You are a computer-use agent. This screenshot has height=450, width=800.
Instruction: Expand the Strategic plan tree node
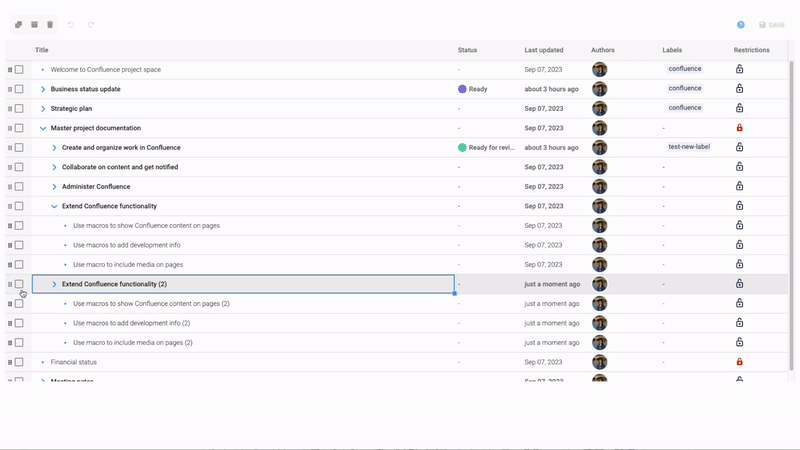43,109
